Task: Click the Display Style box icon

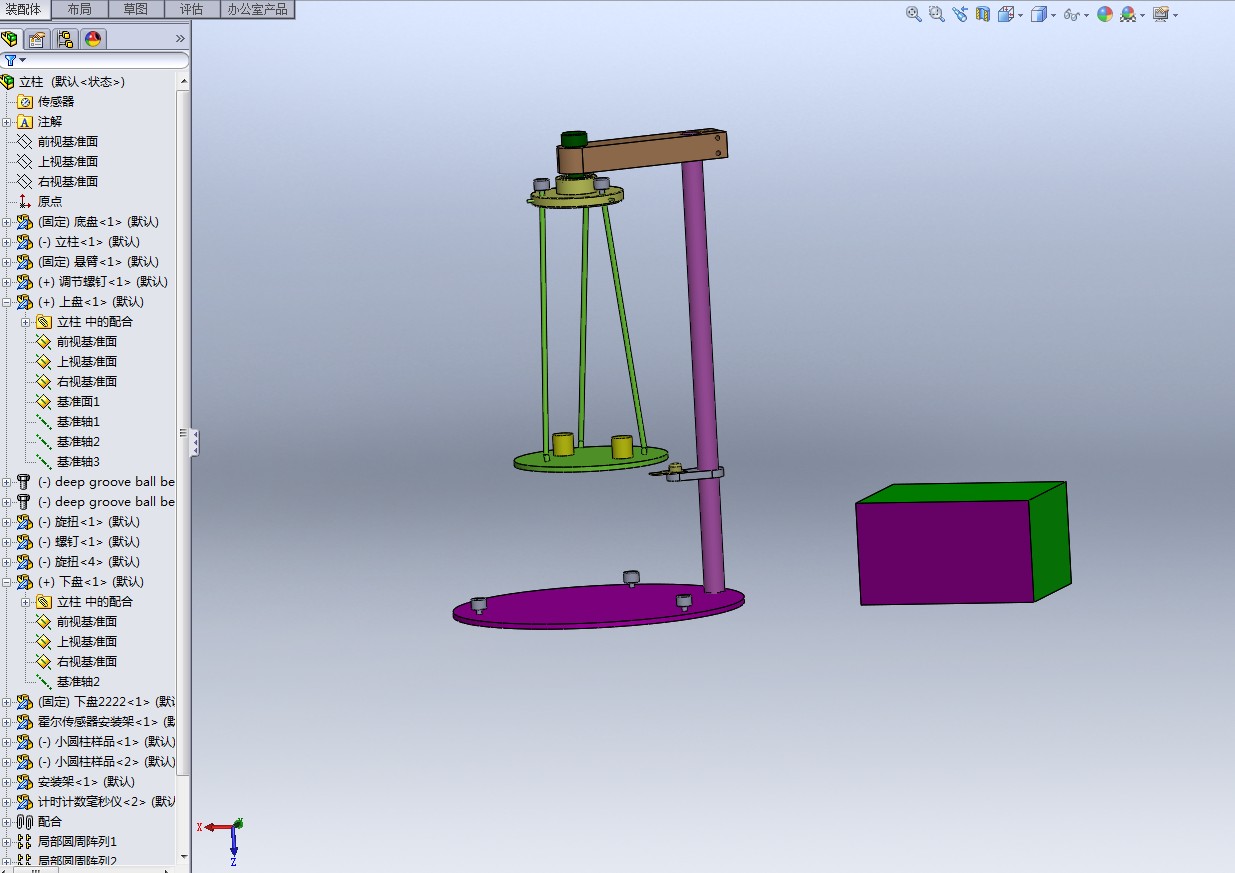Action: pos(1039,14)
